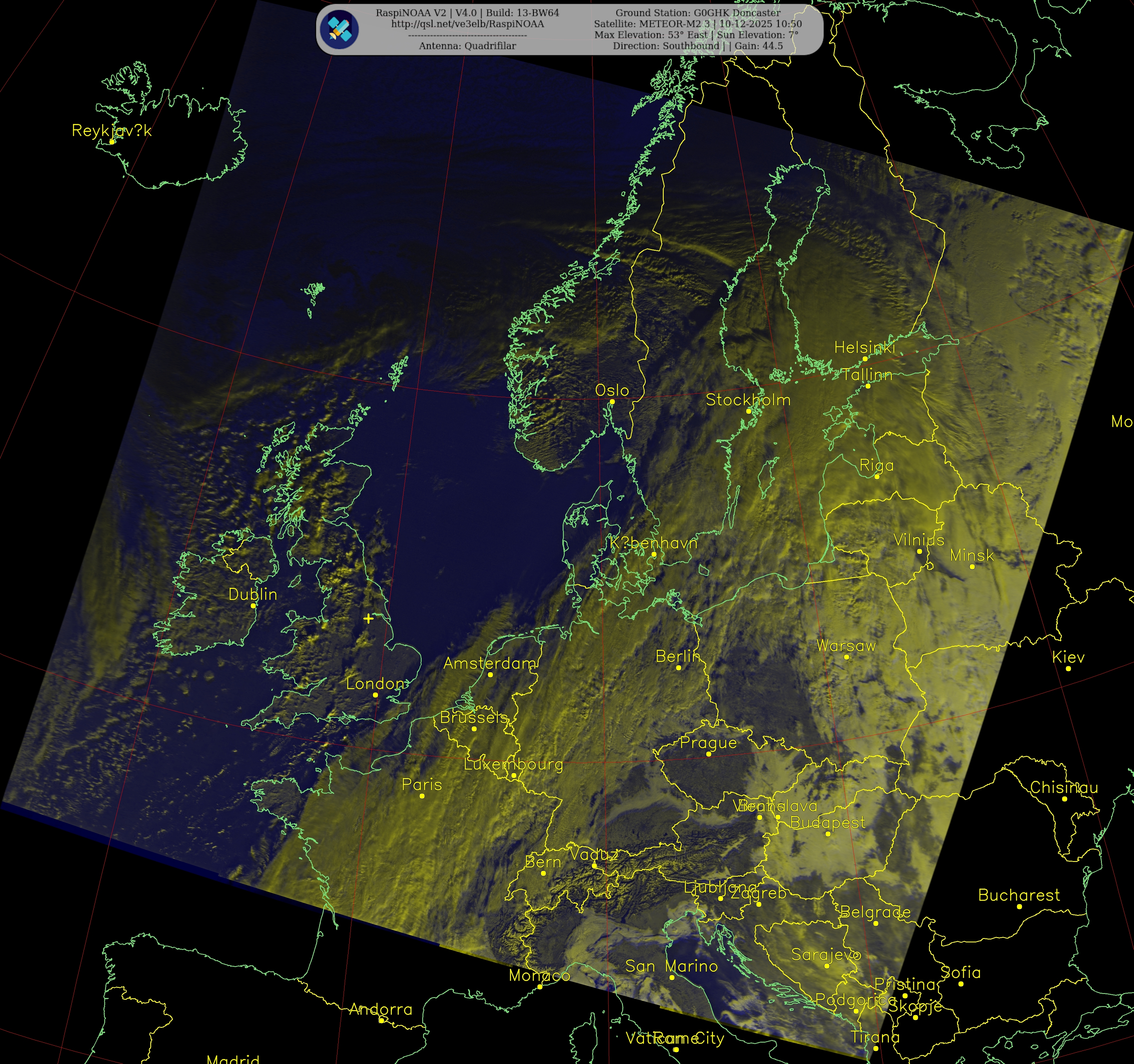Click the Direction Southbound Gain text
This screenshot has height=1064, width=1134.
698,46
